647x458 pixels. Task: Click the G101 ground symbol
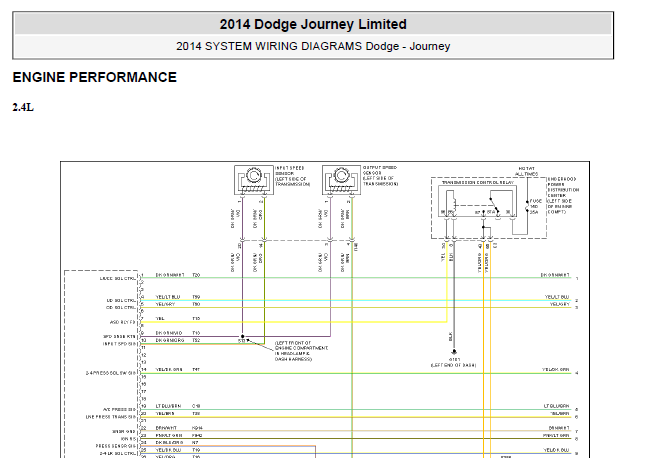(x=454, y=352)
